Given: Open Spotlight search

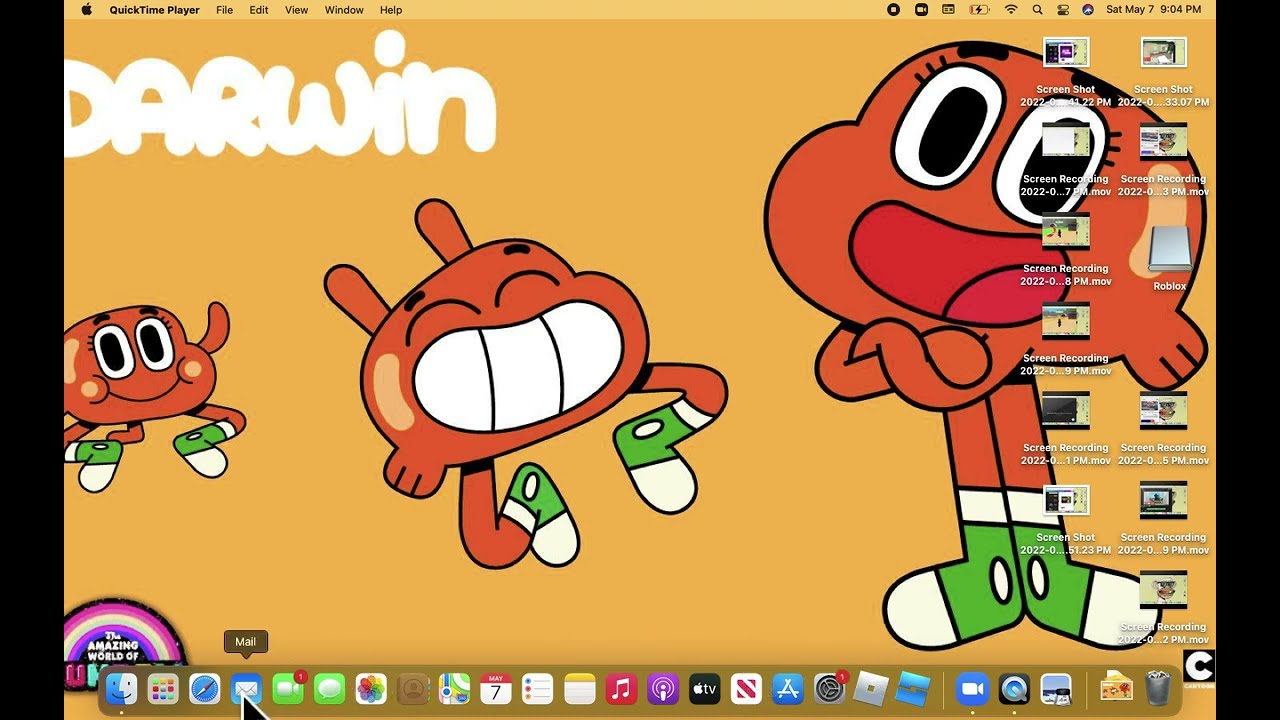Looking at the screenshot, I should pyautogui.click(x=1037, y=10).
